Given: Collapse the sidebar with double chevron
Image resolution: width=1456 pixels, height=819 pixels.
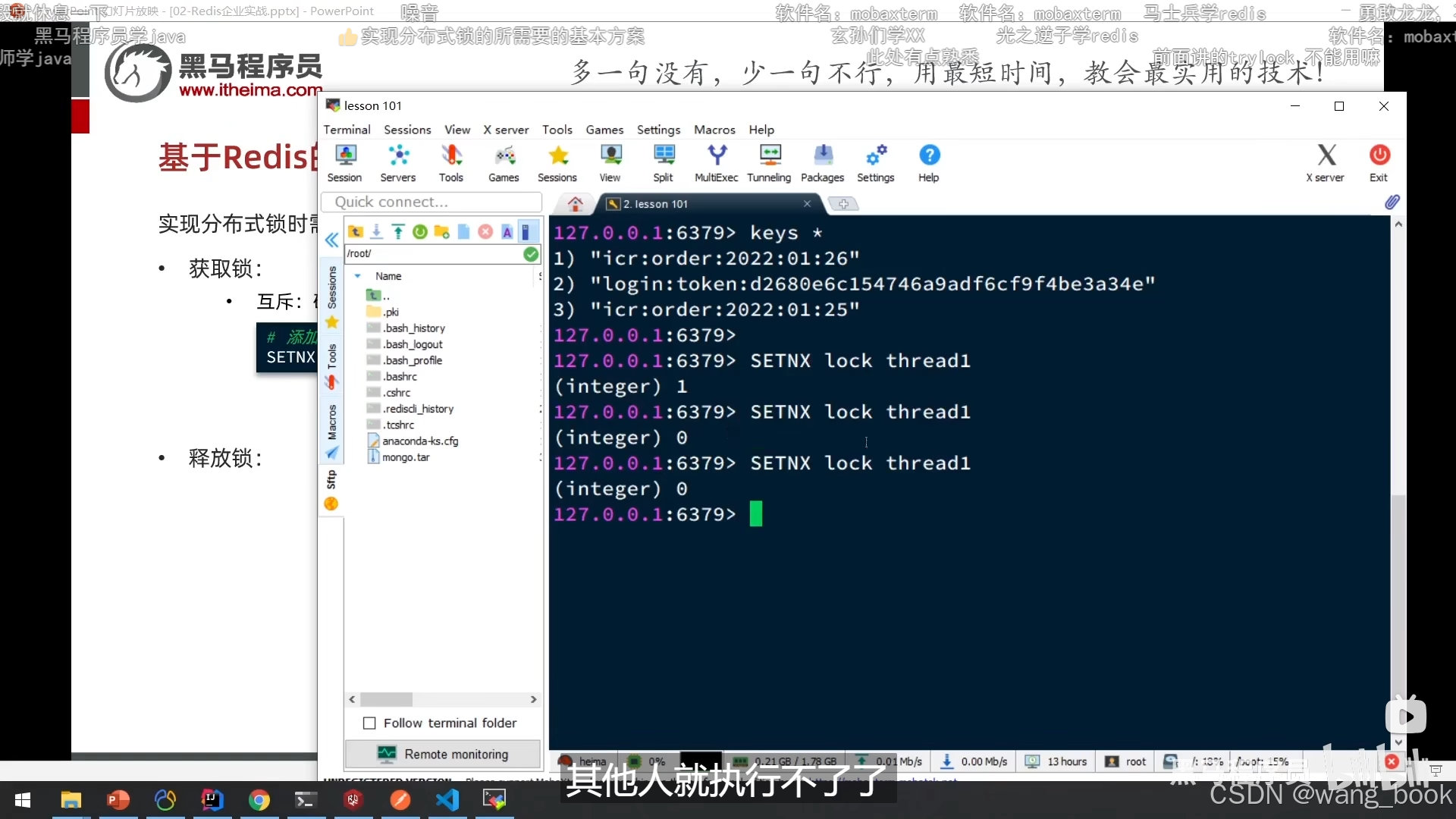Looking at the screenshot, I should click(331, 240).
